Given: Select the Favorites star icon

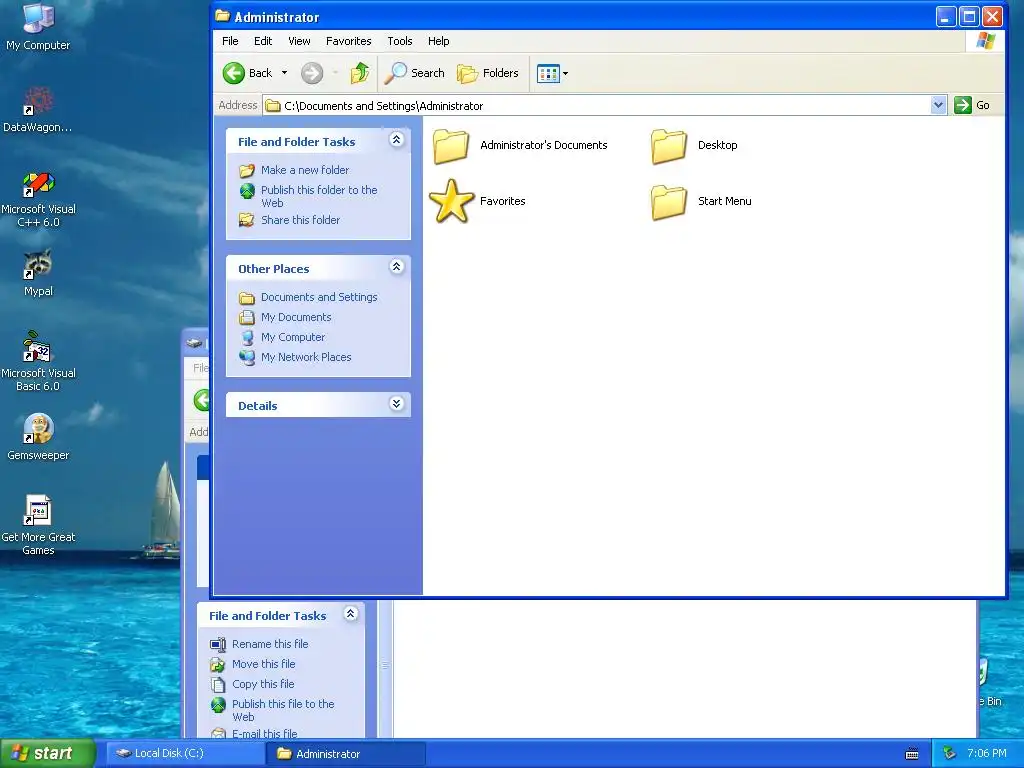Looking at the screenshot, I should click(x=451, y=201).
